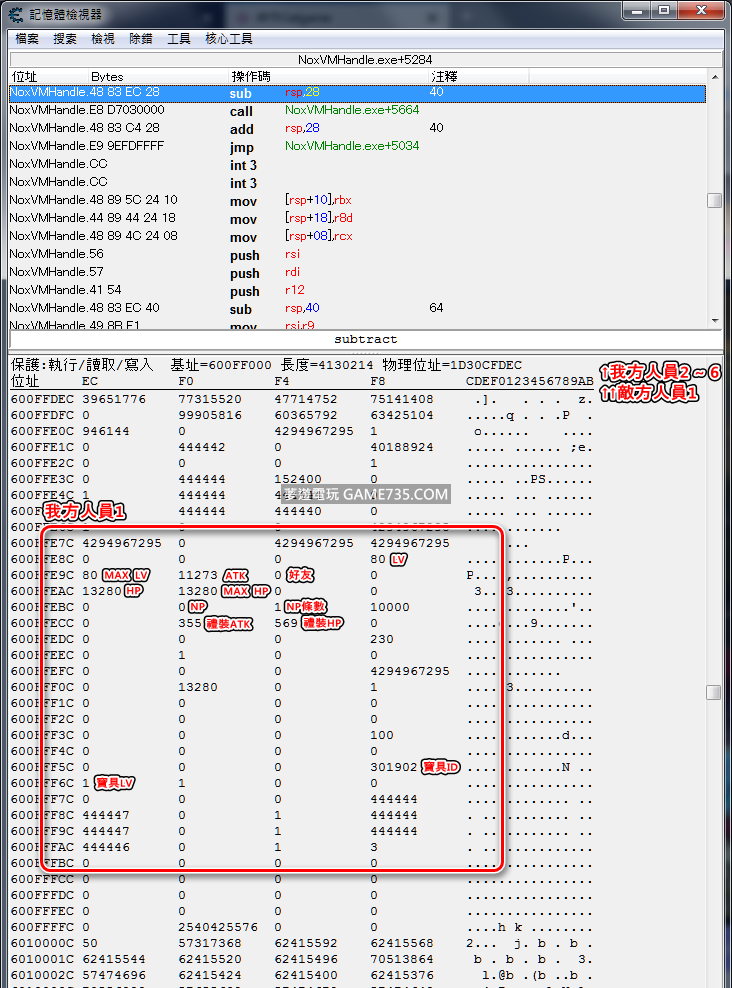Click value 57317368 in row 6010000C
This screenshot has width=732, height=988.
pyautogui.click(x=210, y=943)
